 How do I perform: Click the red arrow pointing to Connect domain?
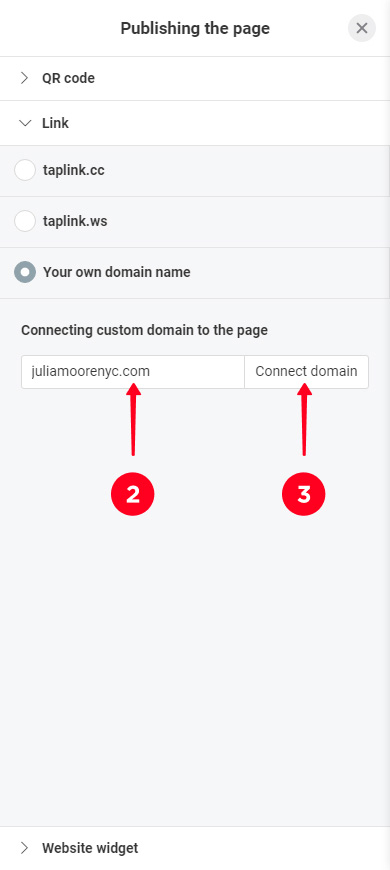(304, 419)
